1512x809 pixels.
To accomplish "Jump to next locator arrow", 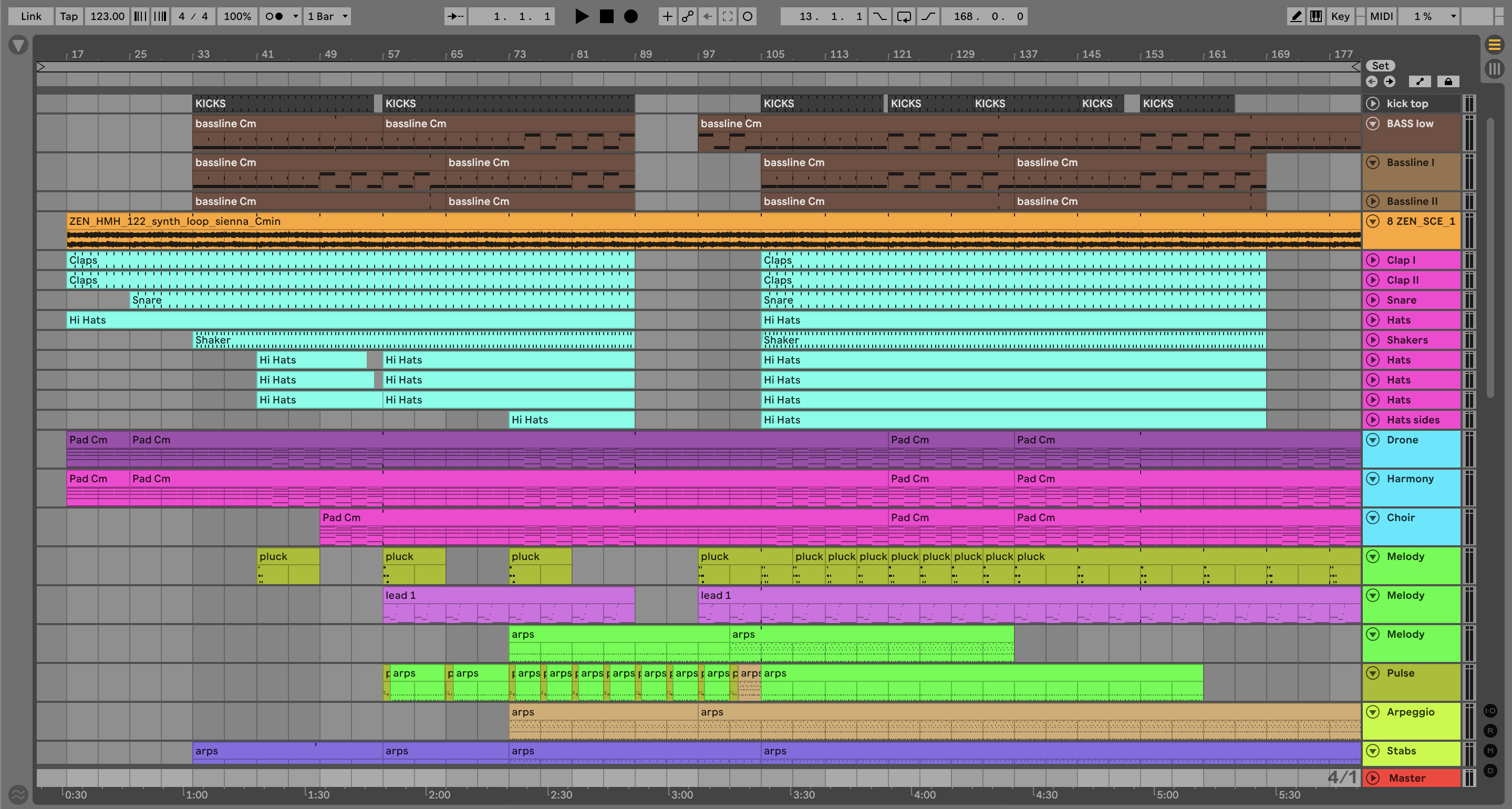I will 1389,81.
